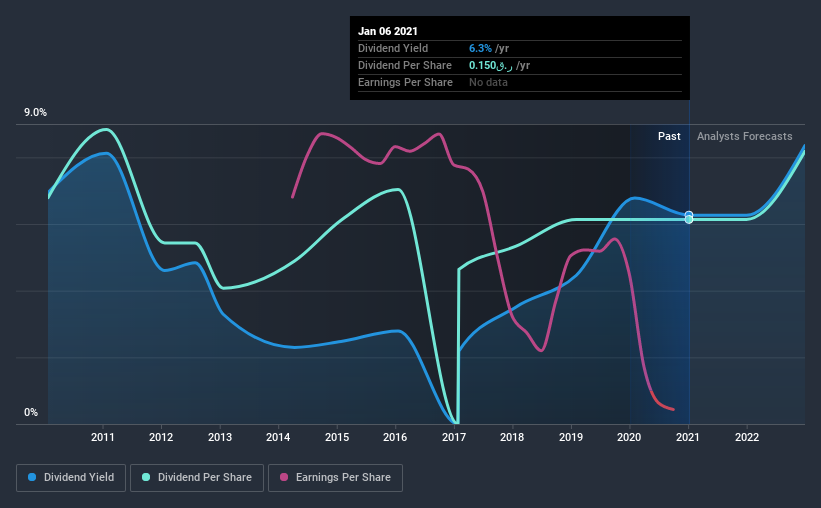821x508 pixels.
Task: Select the 2019 x-axis label
Action: (x=571, y=437)
